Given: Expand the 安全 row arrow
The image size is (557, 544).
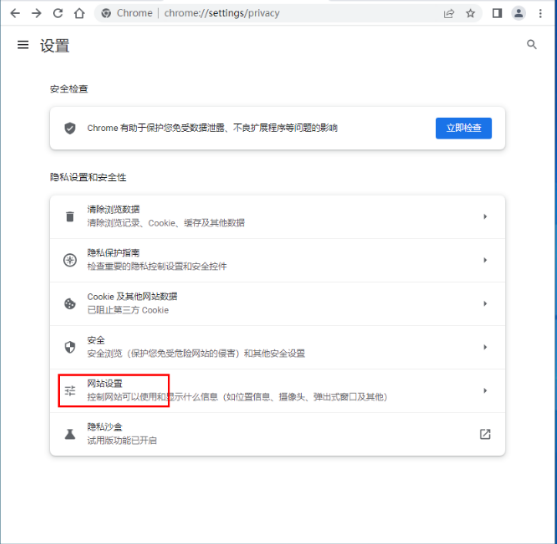Looking at the screenshot, I should pyautogui.click(x=485, y=347).
